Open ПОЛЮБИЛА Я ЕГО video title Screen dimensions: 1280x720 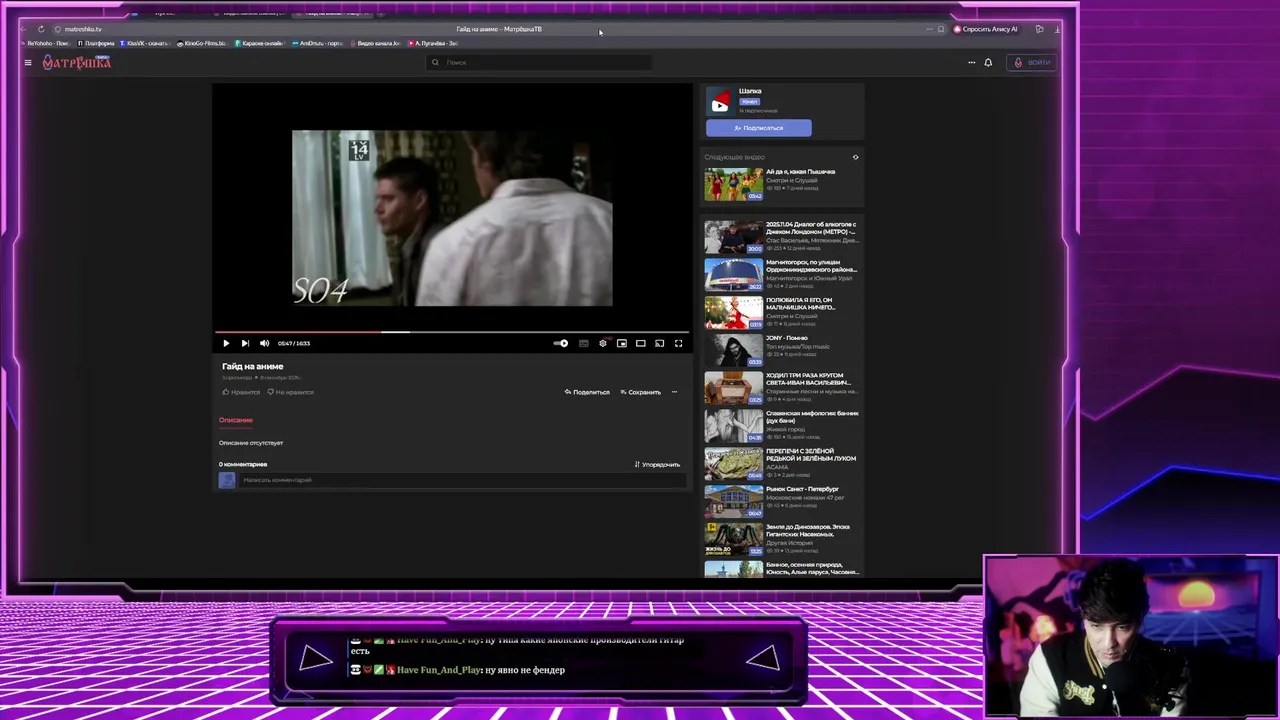tap(799, 304)
